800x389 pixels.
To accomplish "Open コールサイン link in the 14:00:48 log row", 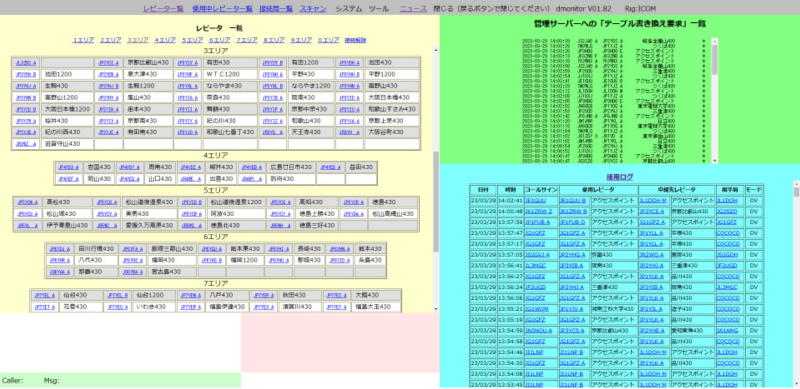I will (538, 211).
